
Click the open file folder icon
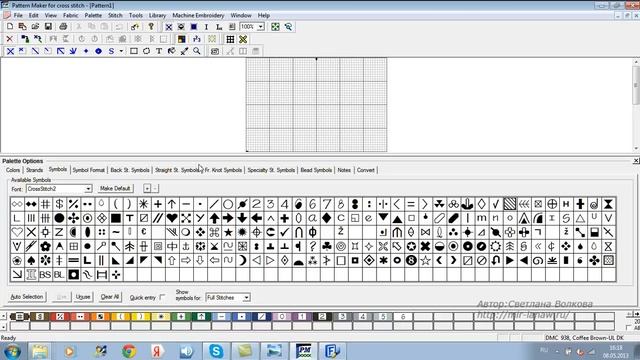[x=35, y=27]
